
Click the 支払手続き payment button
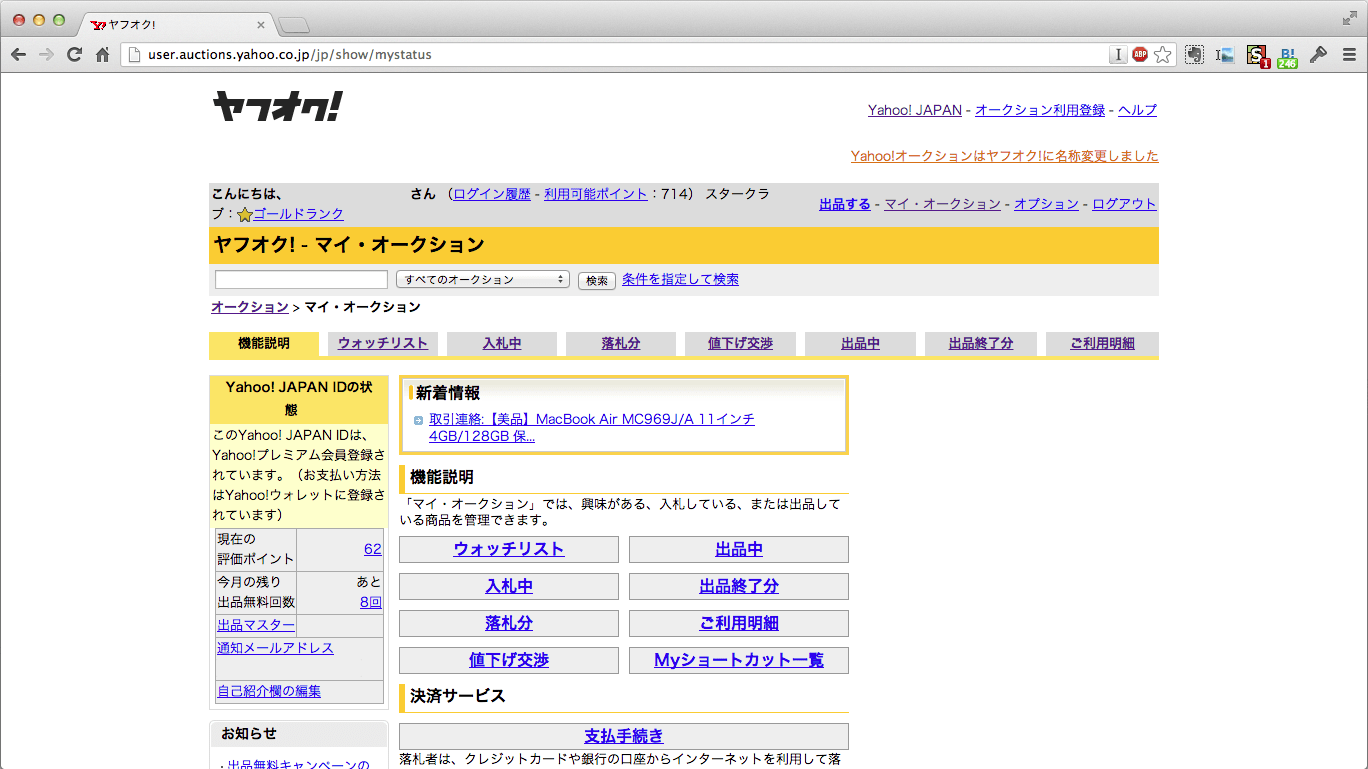click(x=624, y=736)
